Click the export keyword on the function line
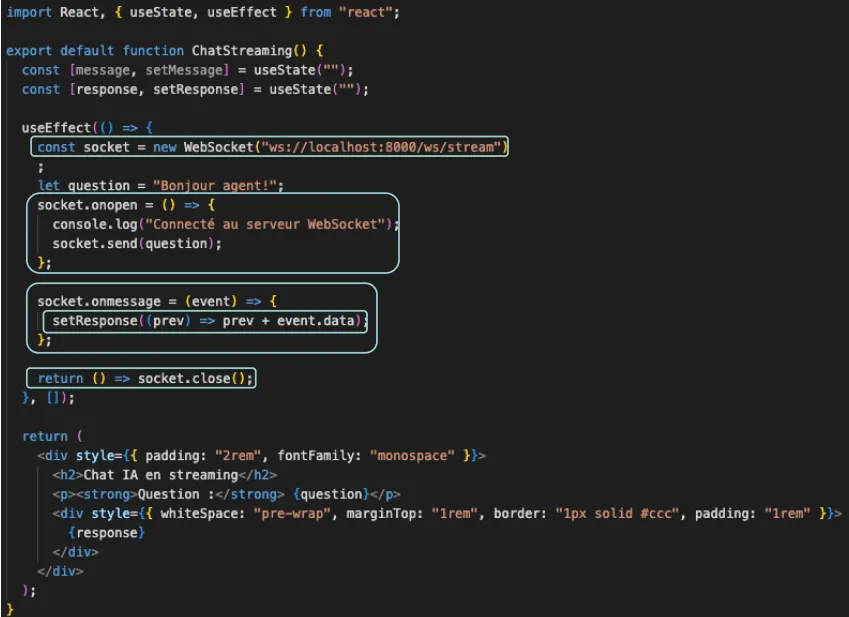This screenshot has height=617, width=849. pos(29,50)
